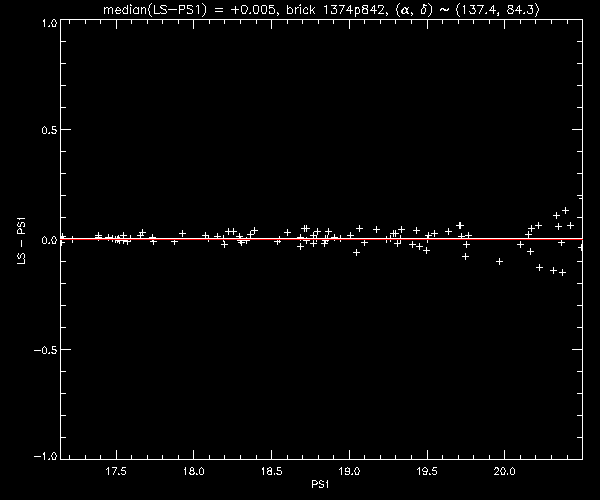600x500 pixels.
Task: Click the lone data point near PS1 20.0
Action: click(x=499, y=262)
